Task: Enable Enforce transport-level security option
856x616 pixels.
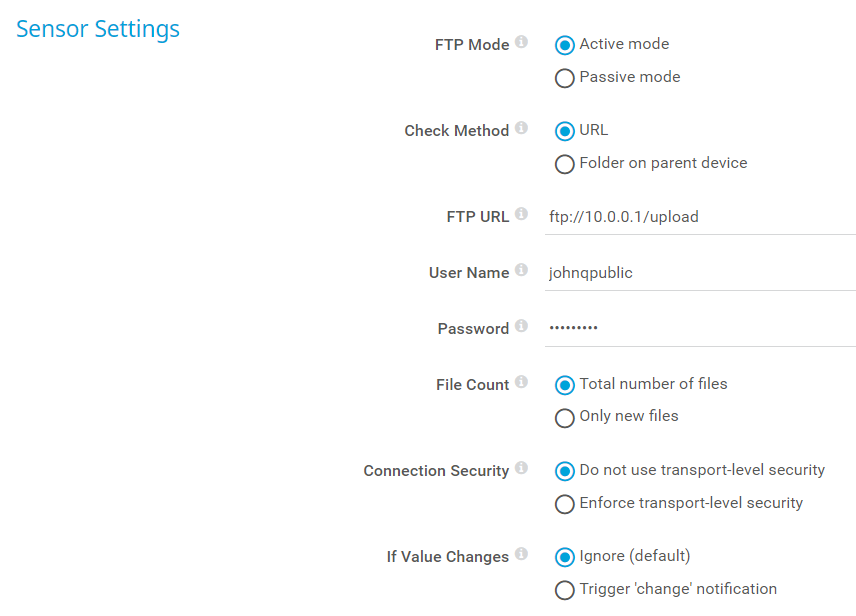Action: tap(565, 504)
